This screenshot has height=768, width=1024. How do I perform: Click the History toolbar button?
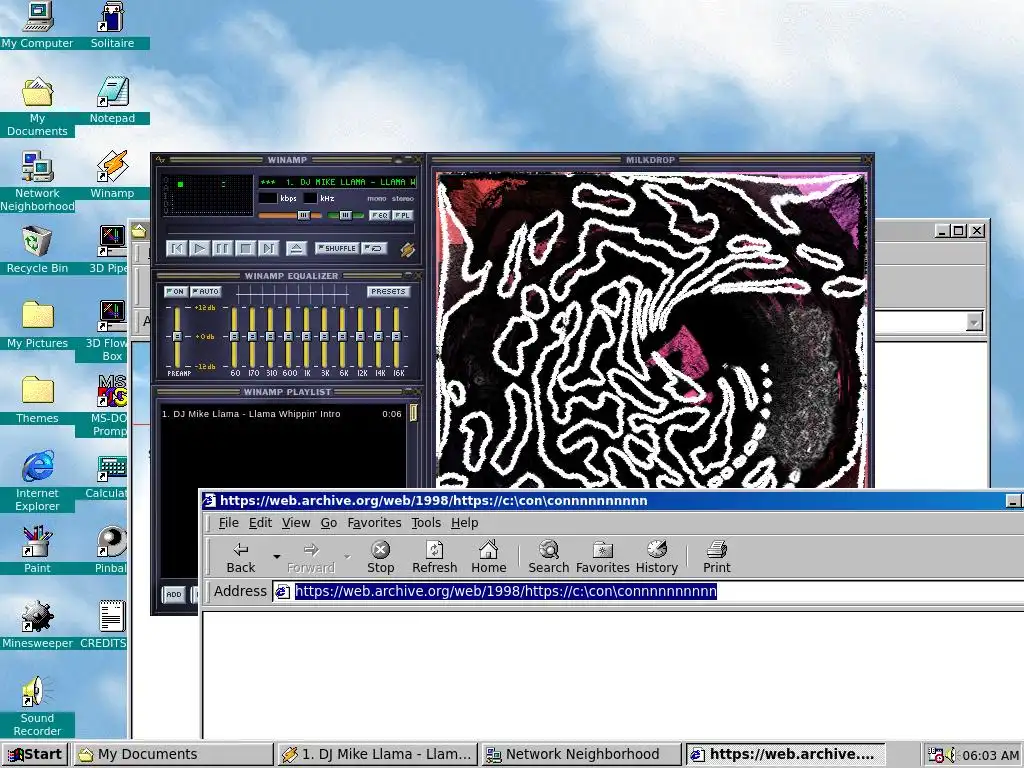[656, 557]
